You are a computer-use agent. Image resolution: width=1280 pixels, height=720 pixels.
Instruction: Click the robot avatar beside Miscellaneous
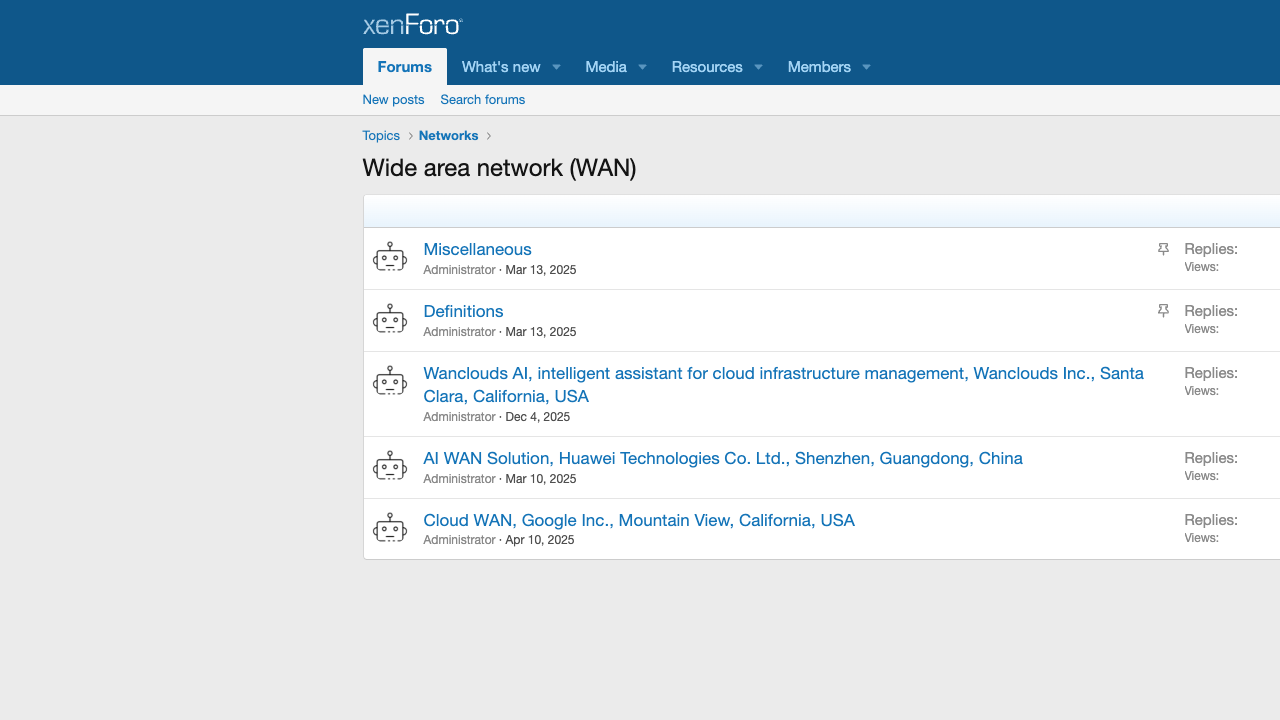pyautogui.click(x=390, y=258)
